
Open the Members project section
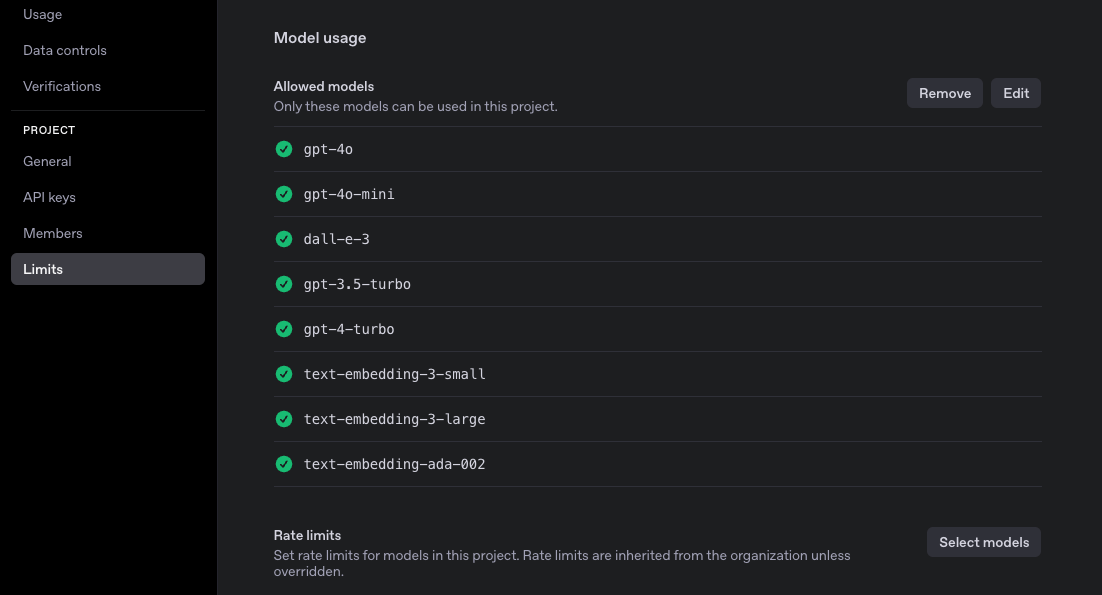tap(53, 233)
